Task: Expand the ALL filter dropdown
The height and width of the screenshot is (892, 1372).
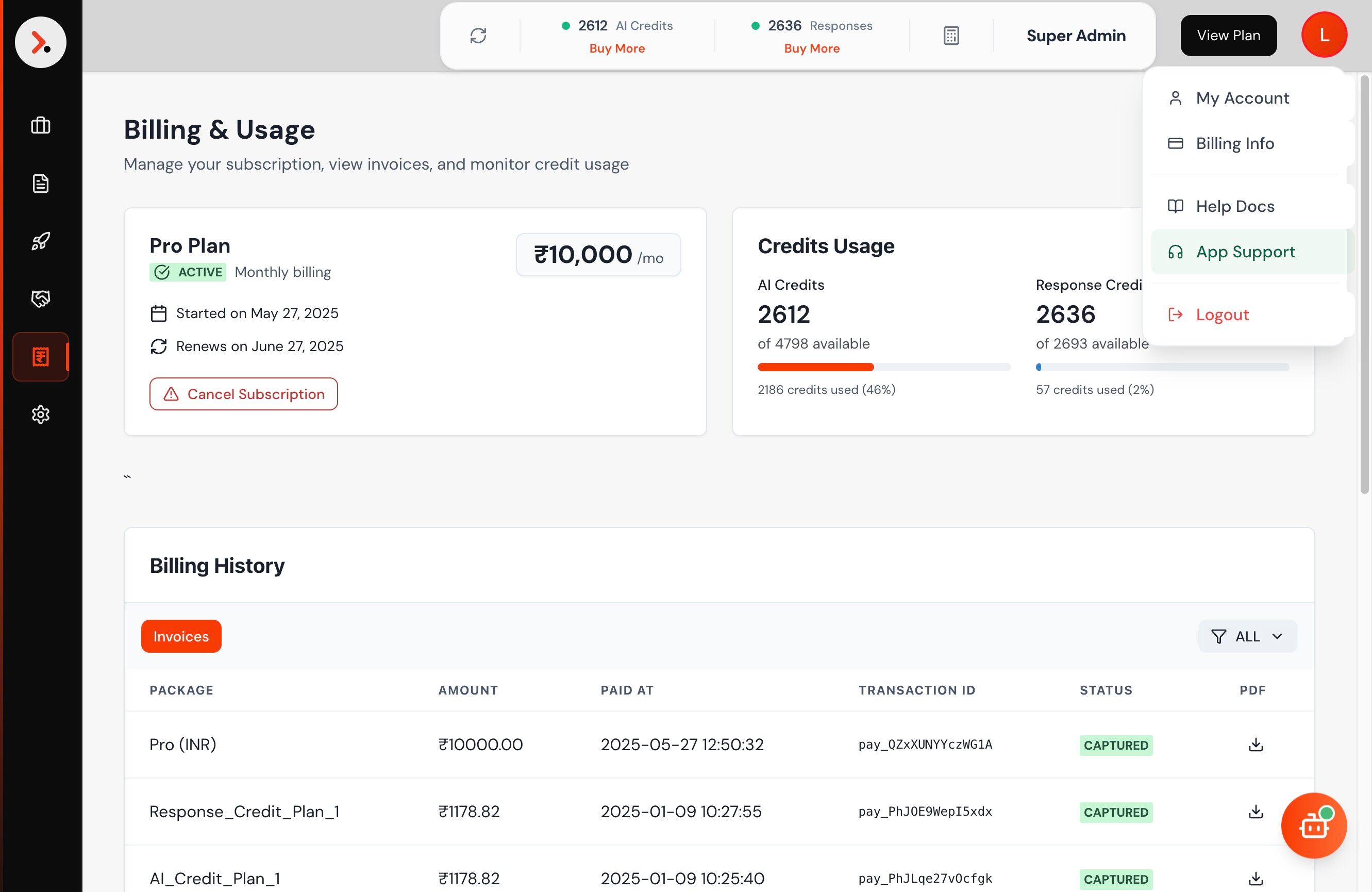Action: pyautogui.click(x=1247, y=636)
